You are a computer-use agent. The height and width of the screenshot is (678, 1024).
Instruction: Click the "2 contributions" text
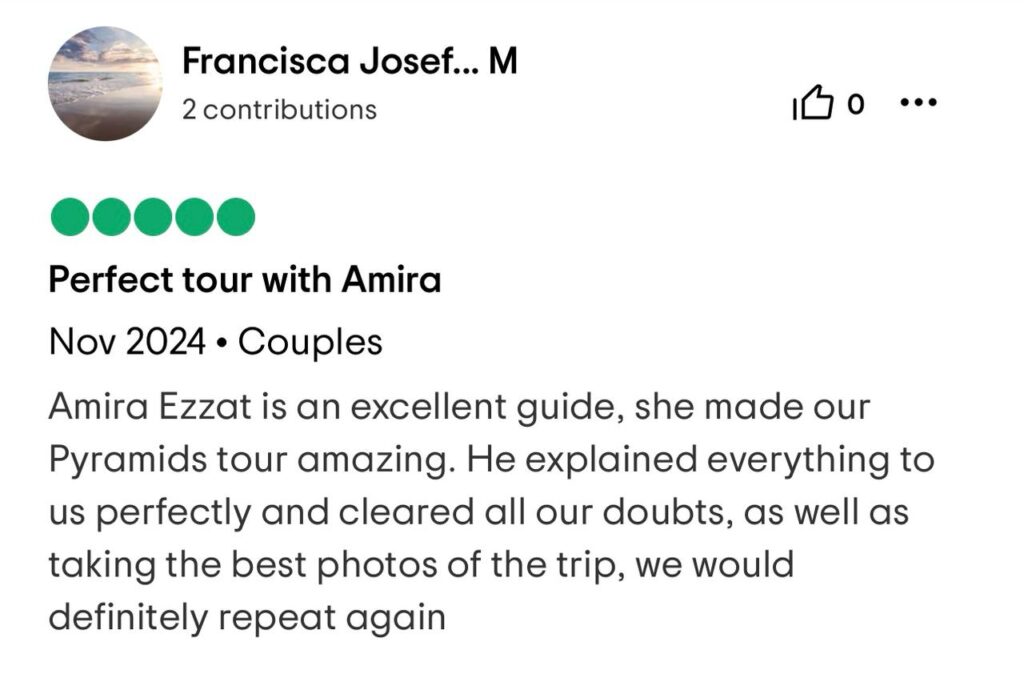[x=279, y=109]
